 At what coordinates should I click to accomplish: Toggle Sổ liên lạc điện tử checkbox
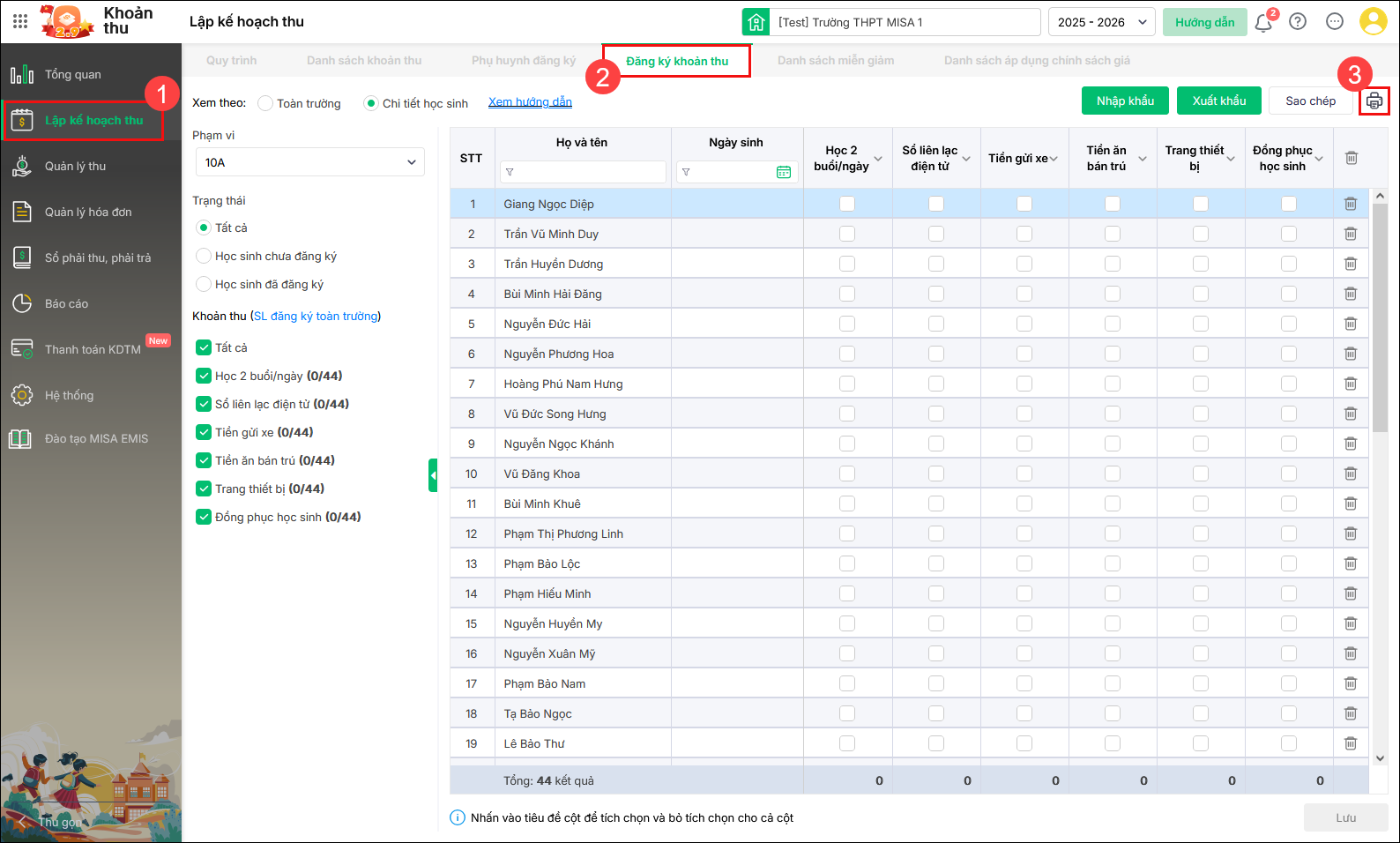[x=204, y=404]
